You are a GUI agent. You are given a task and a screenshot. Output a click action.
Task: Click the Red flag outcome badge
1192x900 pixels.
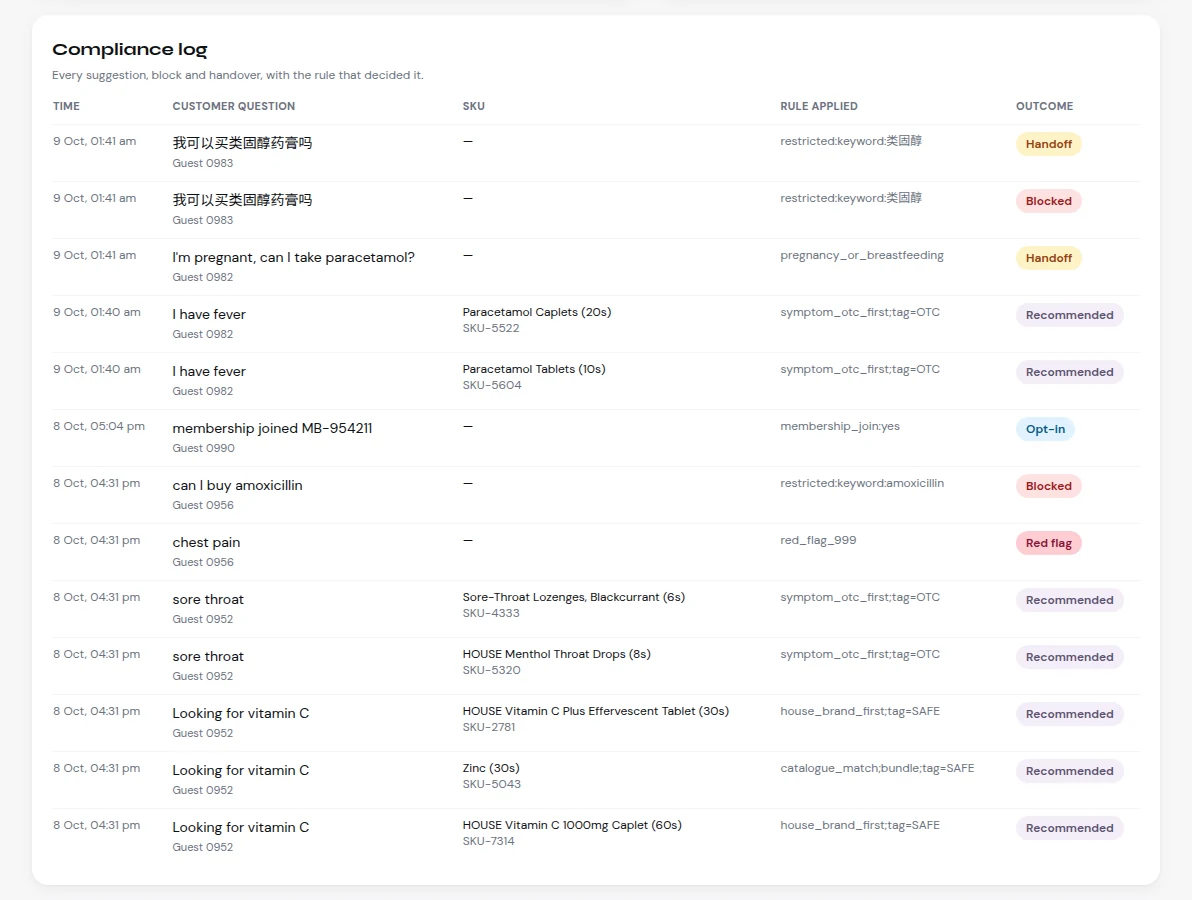pos(1048,543)
